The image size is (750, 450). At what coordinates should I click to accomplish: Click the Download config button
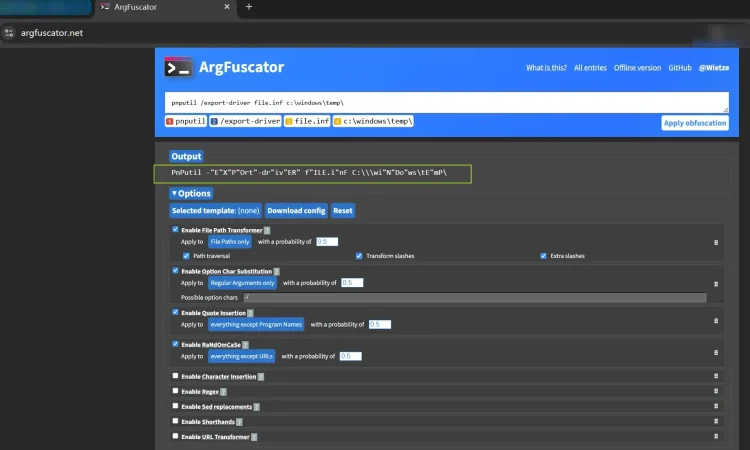point(296,210)
